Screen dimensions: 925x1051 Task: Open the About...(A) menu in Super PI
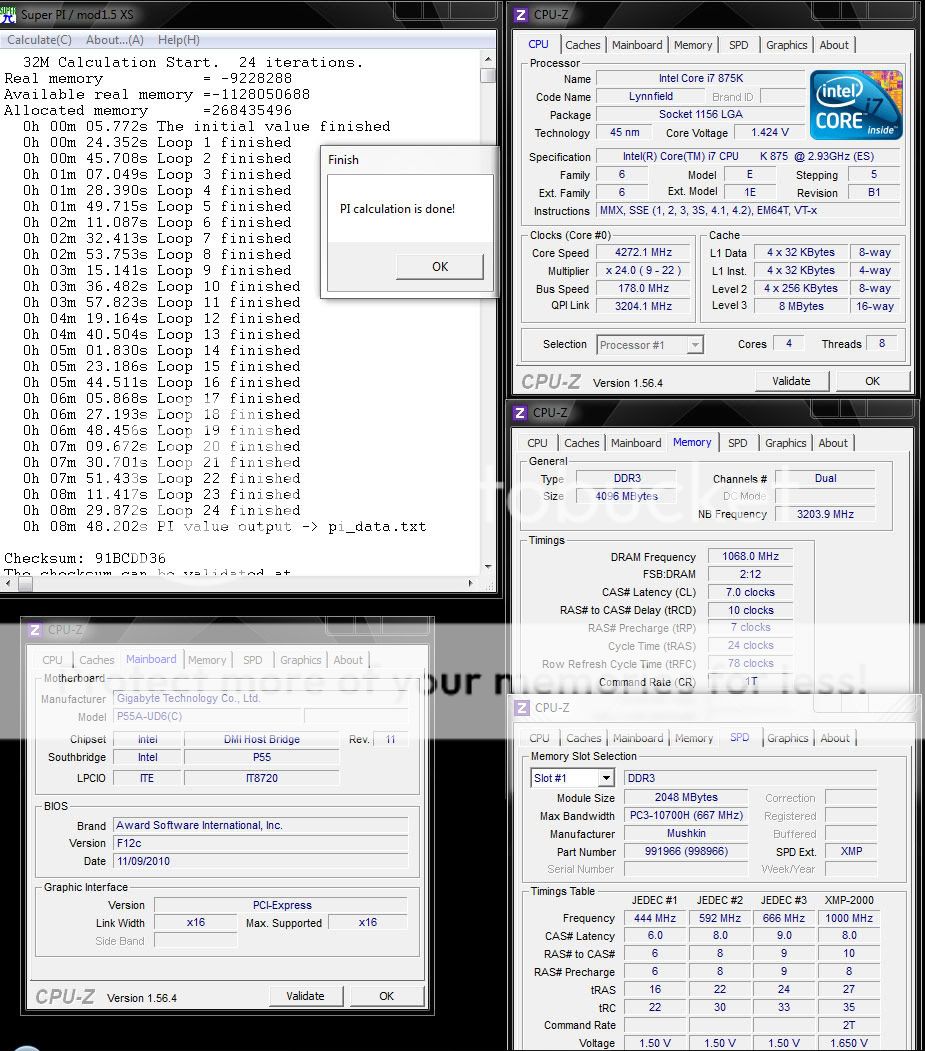115,40
